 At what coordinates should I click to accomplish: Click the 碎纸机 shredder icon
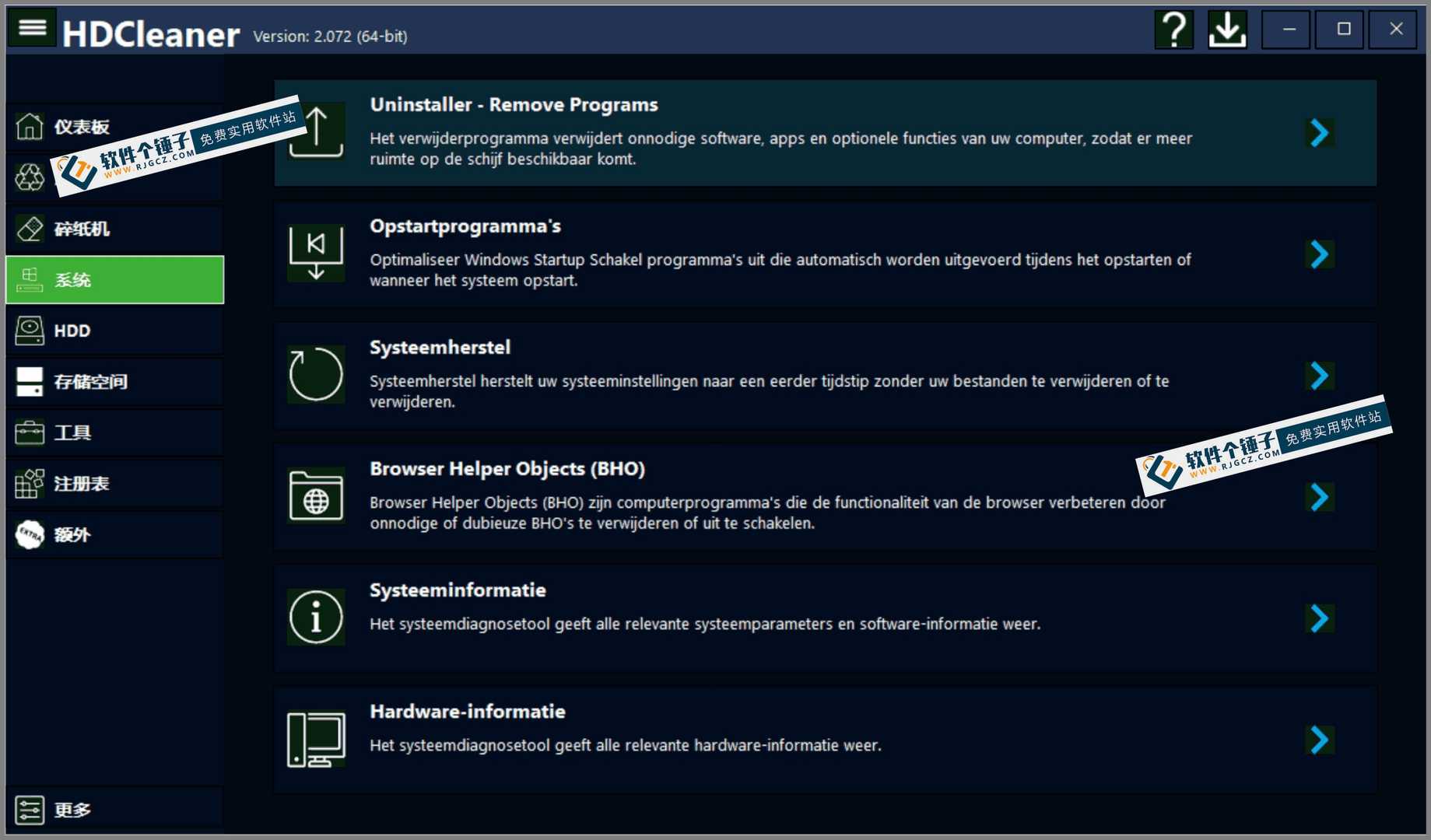[x=30, y=228]
